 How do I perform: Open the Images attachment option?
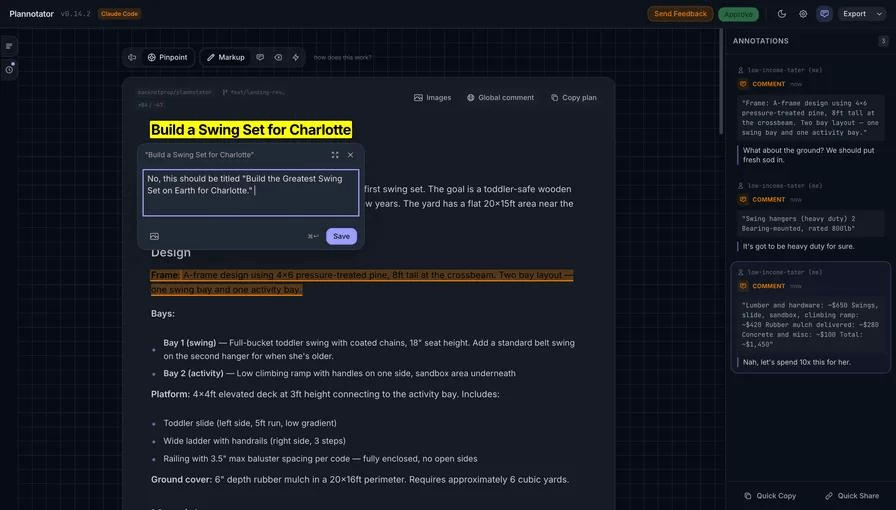[x=433, y=98]
